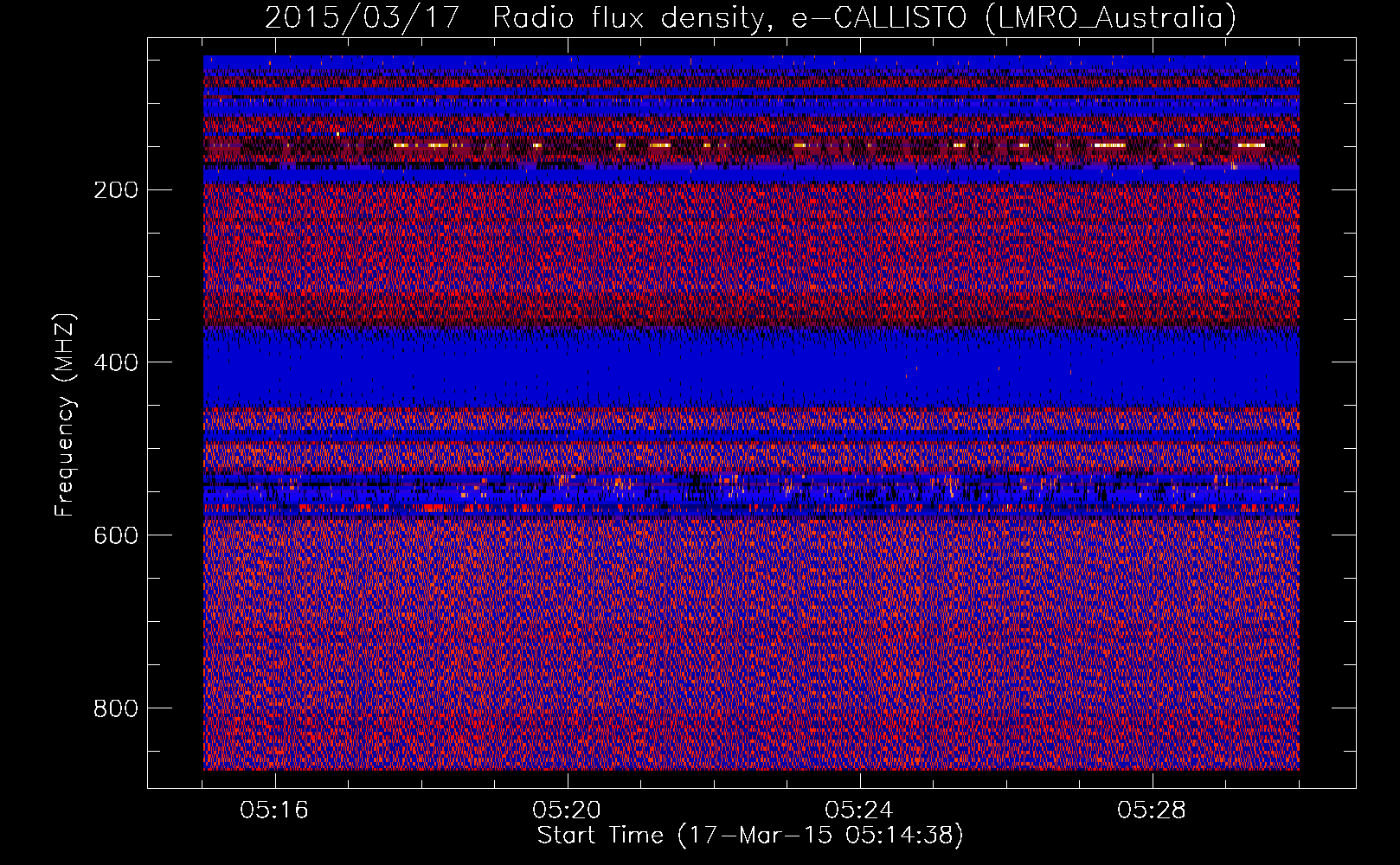Click the '800' frequency tick label

[115, 708]
